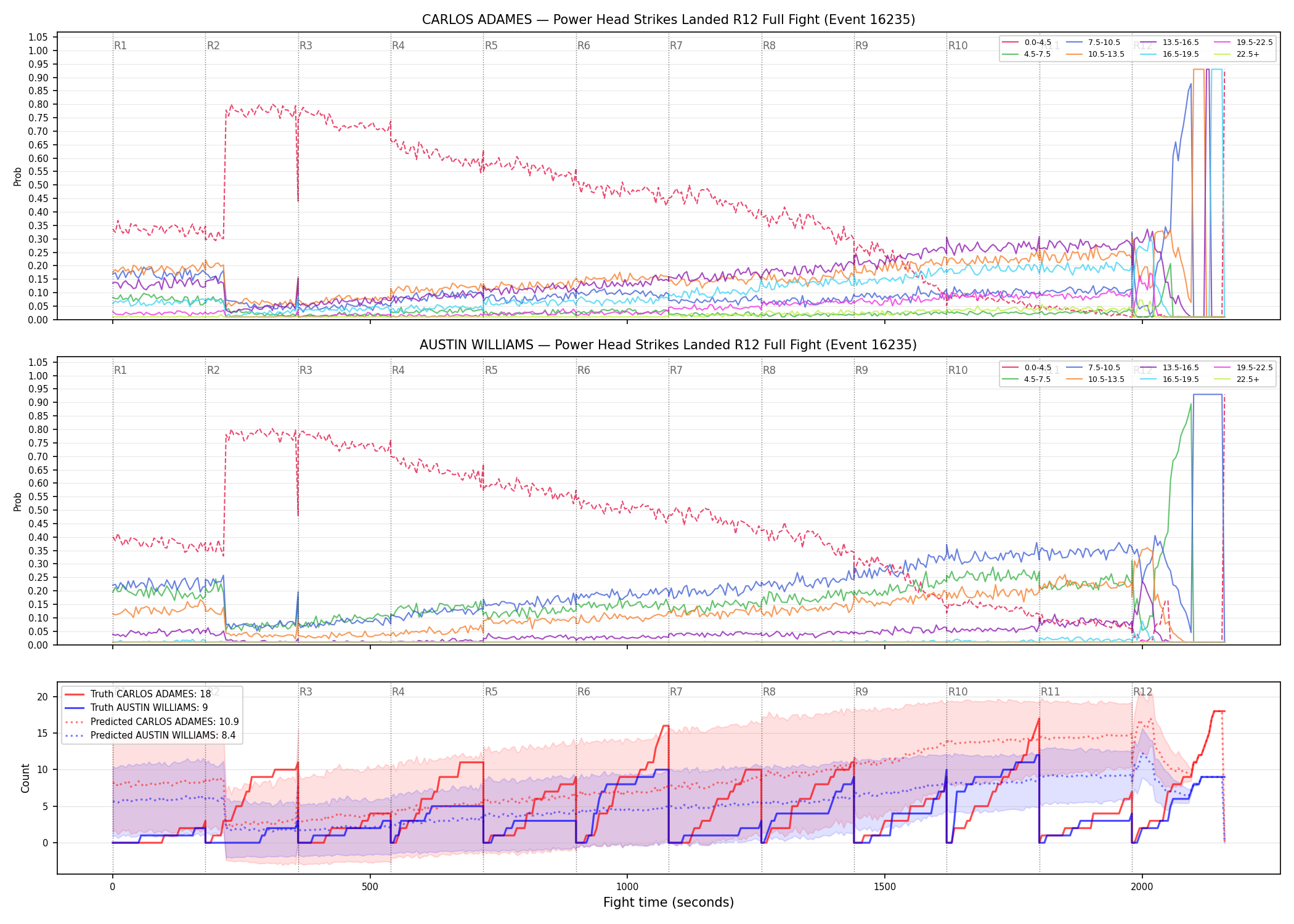Click x-axis tick label 1500

(885, 887)
